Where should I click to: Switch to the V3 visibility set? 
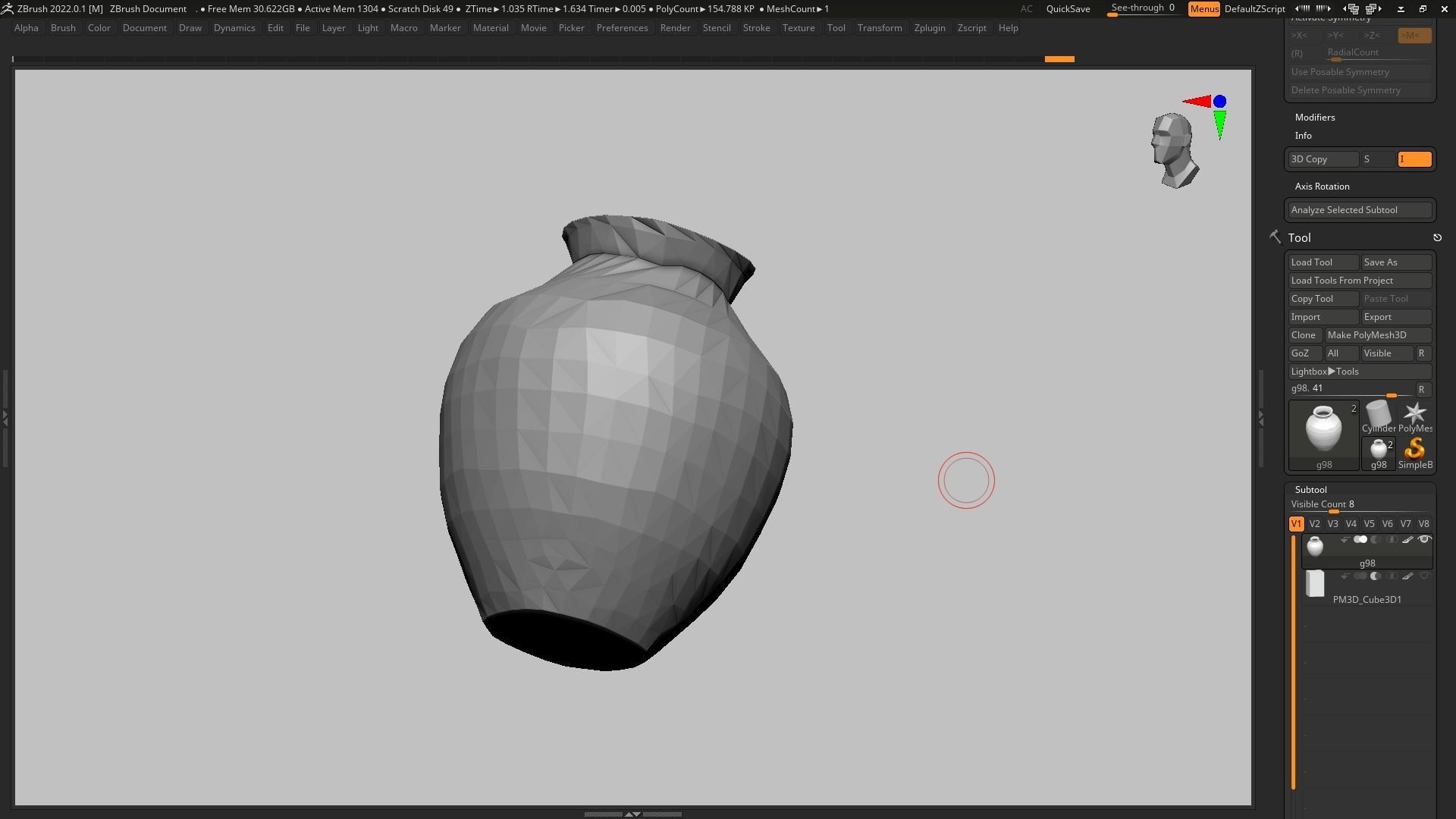1332,524
